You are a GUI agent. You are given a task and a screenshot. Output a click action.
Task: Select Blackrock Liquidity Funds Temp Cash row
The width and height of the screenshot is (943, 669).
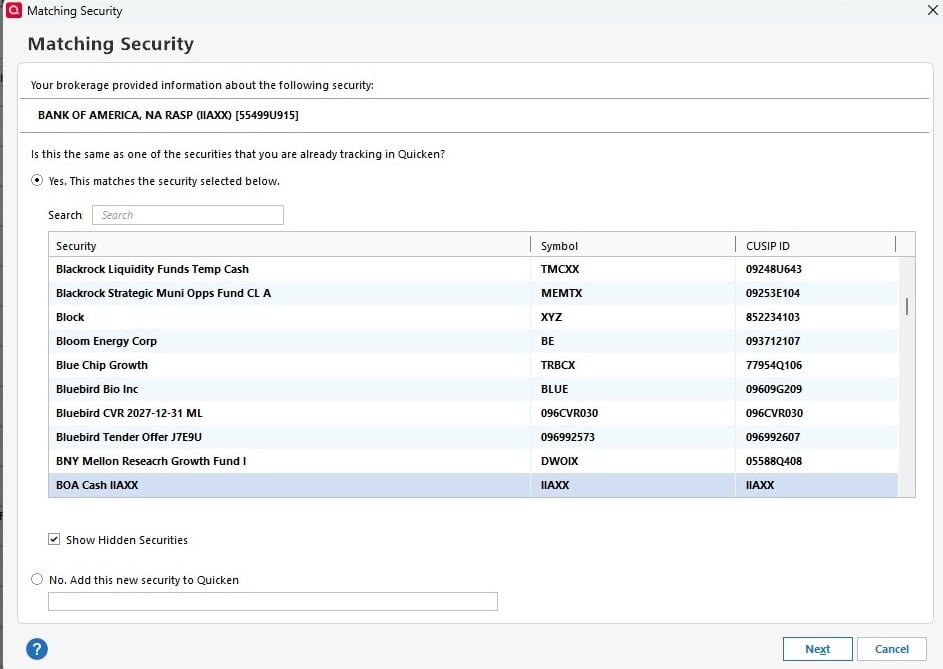[290, 269]
